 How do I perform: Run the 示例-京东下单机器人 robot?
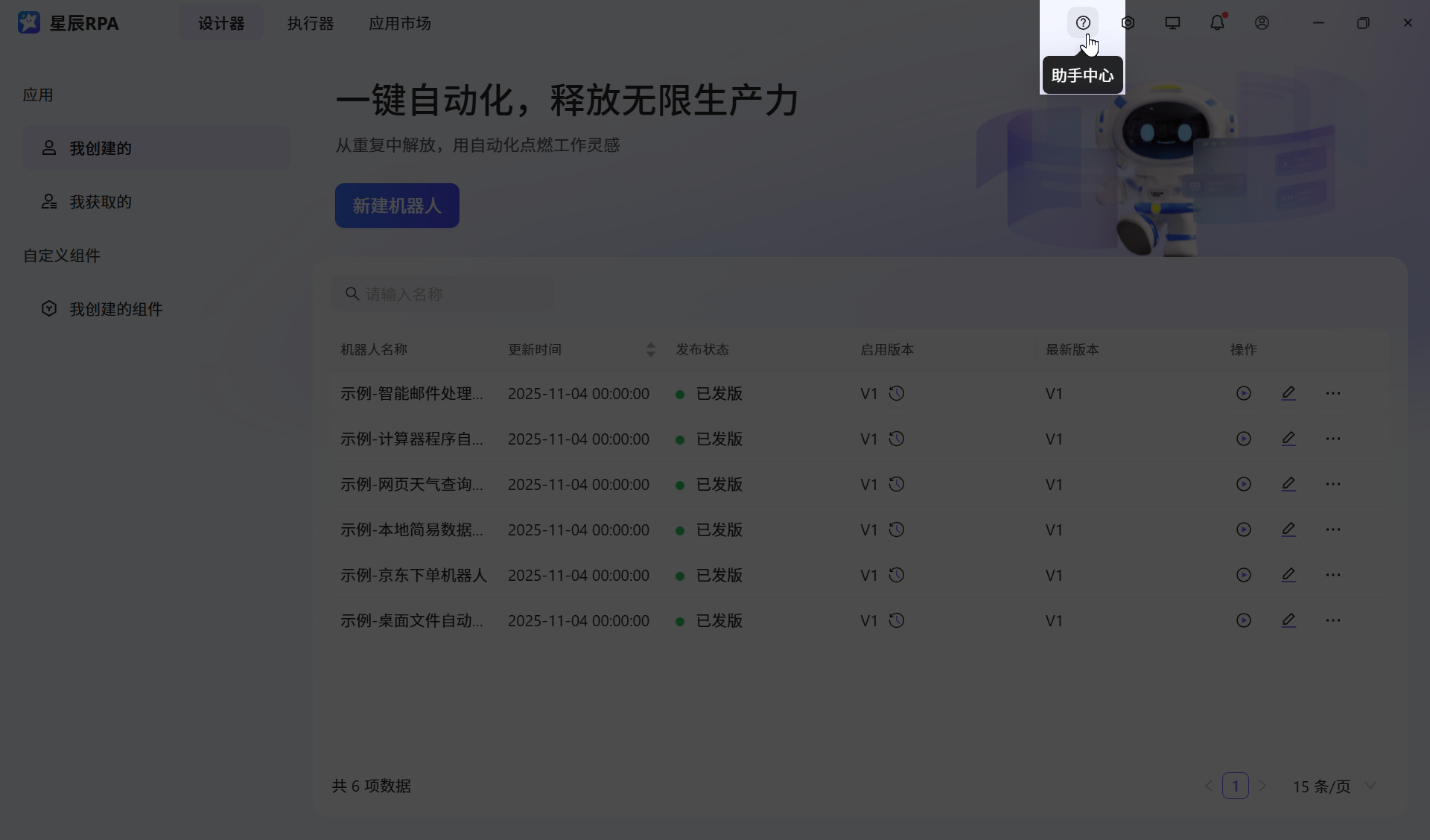(x=1243, y=575)
